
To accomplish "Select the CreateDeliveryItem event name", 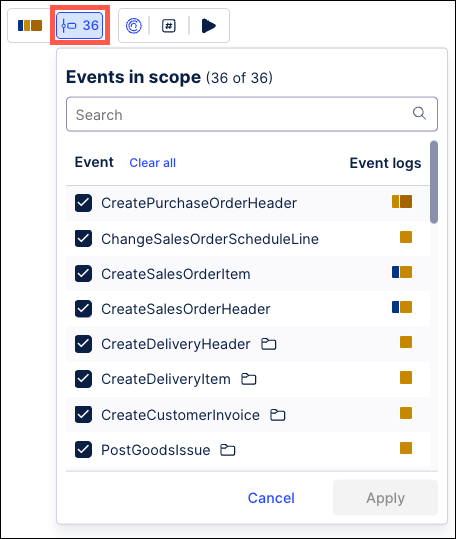I will click(x=166, y=380).
